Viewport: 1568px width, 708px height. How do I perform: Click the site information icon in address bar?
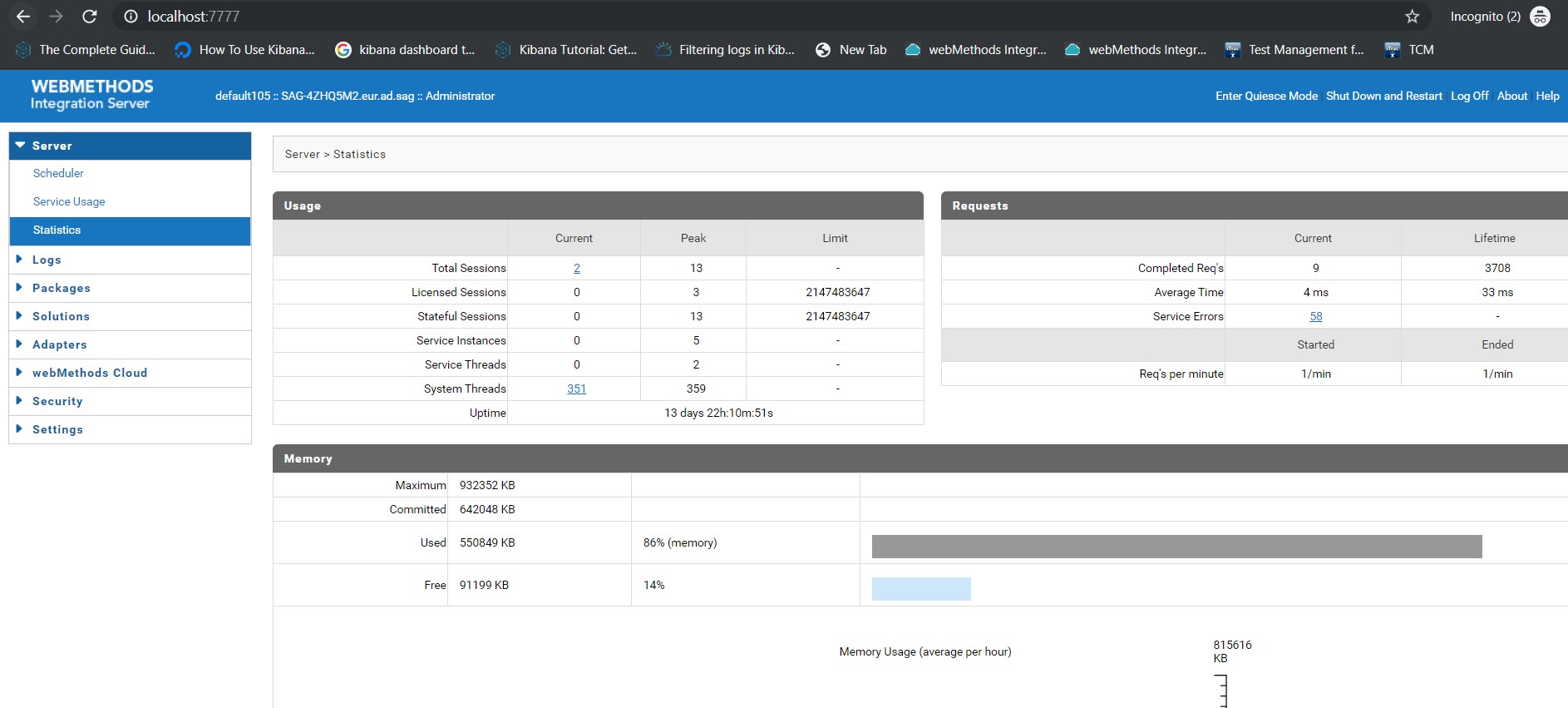(x=131, y=17)
